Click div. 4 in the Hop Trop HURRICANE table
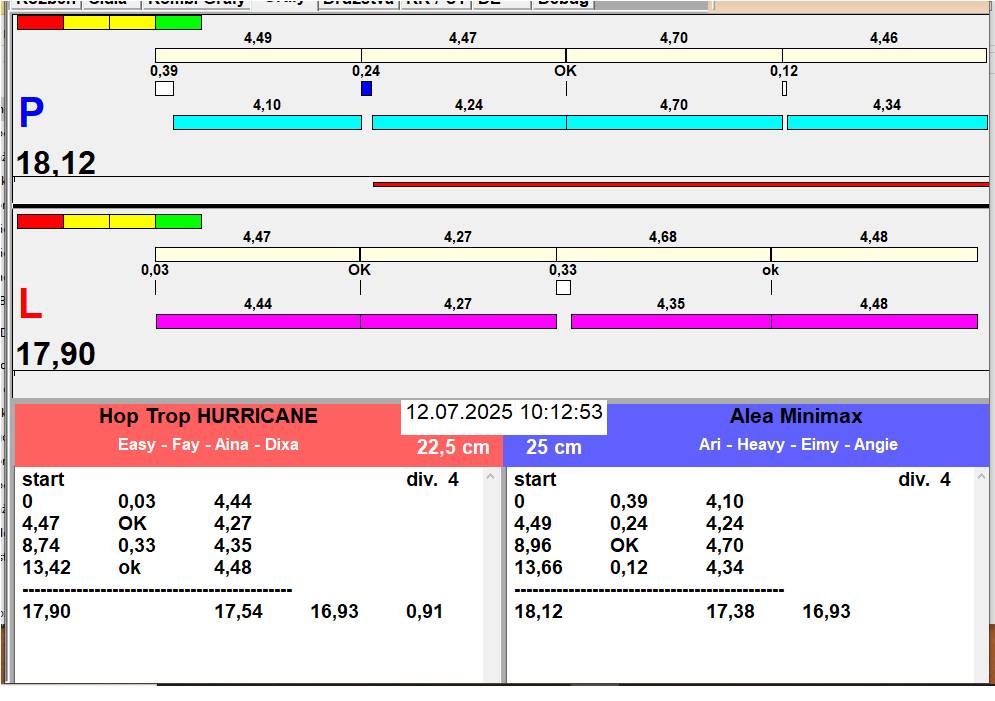The width and height of the screenshot is (995, 701). click(432, 480)
